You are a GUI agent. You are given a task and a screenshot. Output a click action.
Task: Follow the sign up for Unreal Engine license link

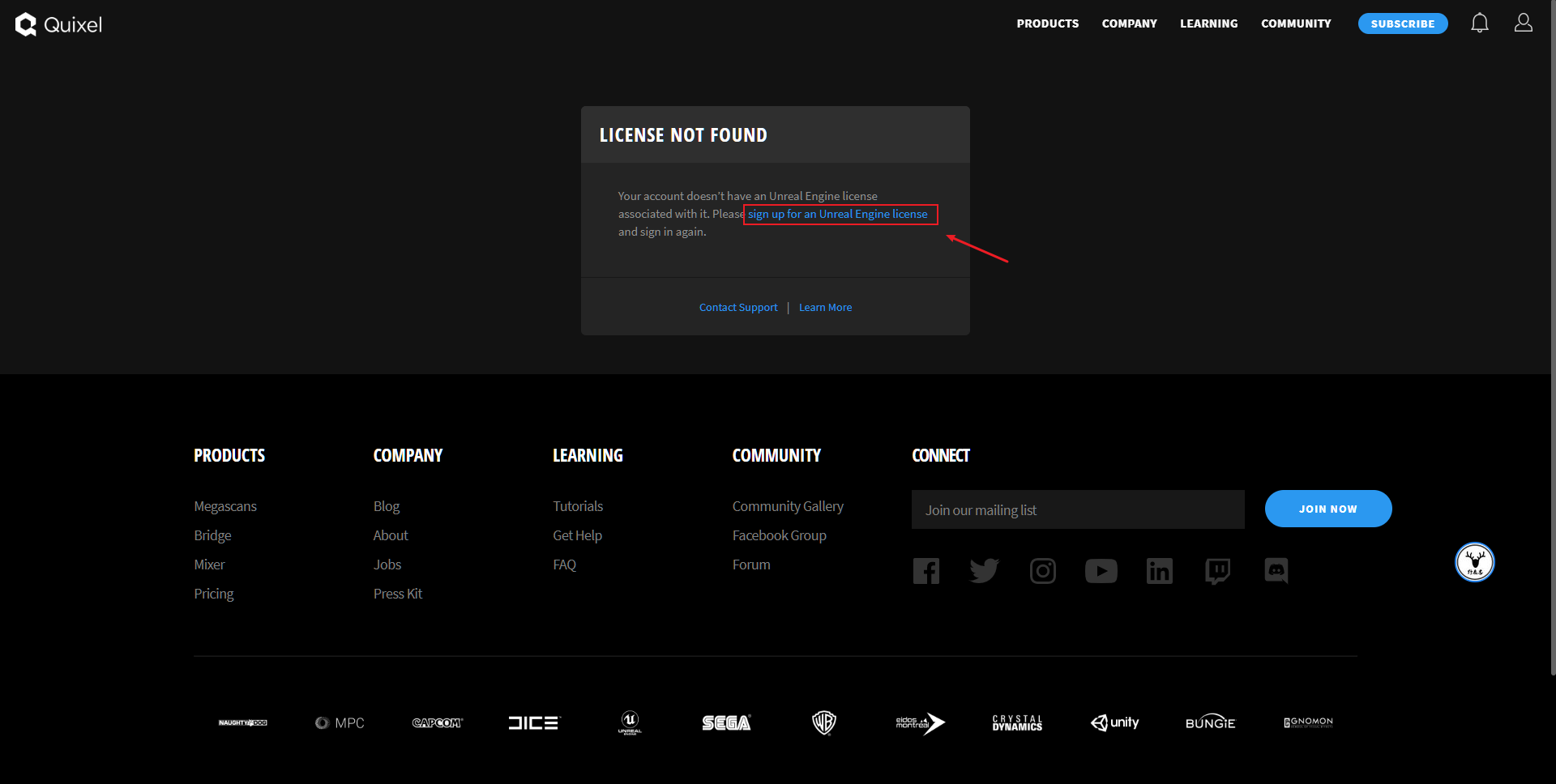pyautogui.click(x=838, y=214)
